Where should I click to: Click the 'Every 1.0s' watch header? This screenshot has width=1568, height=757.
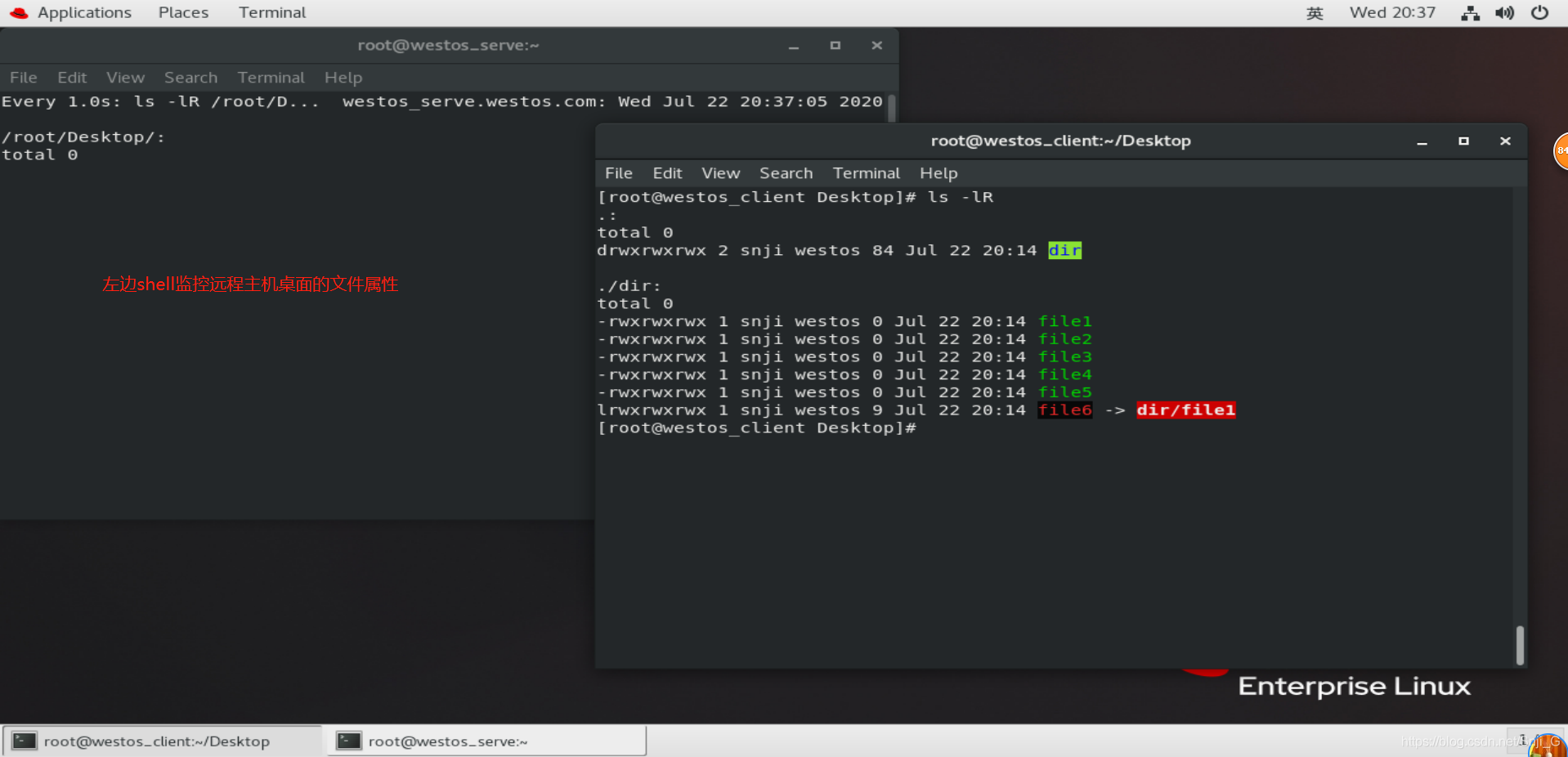(61, 101)
